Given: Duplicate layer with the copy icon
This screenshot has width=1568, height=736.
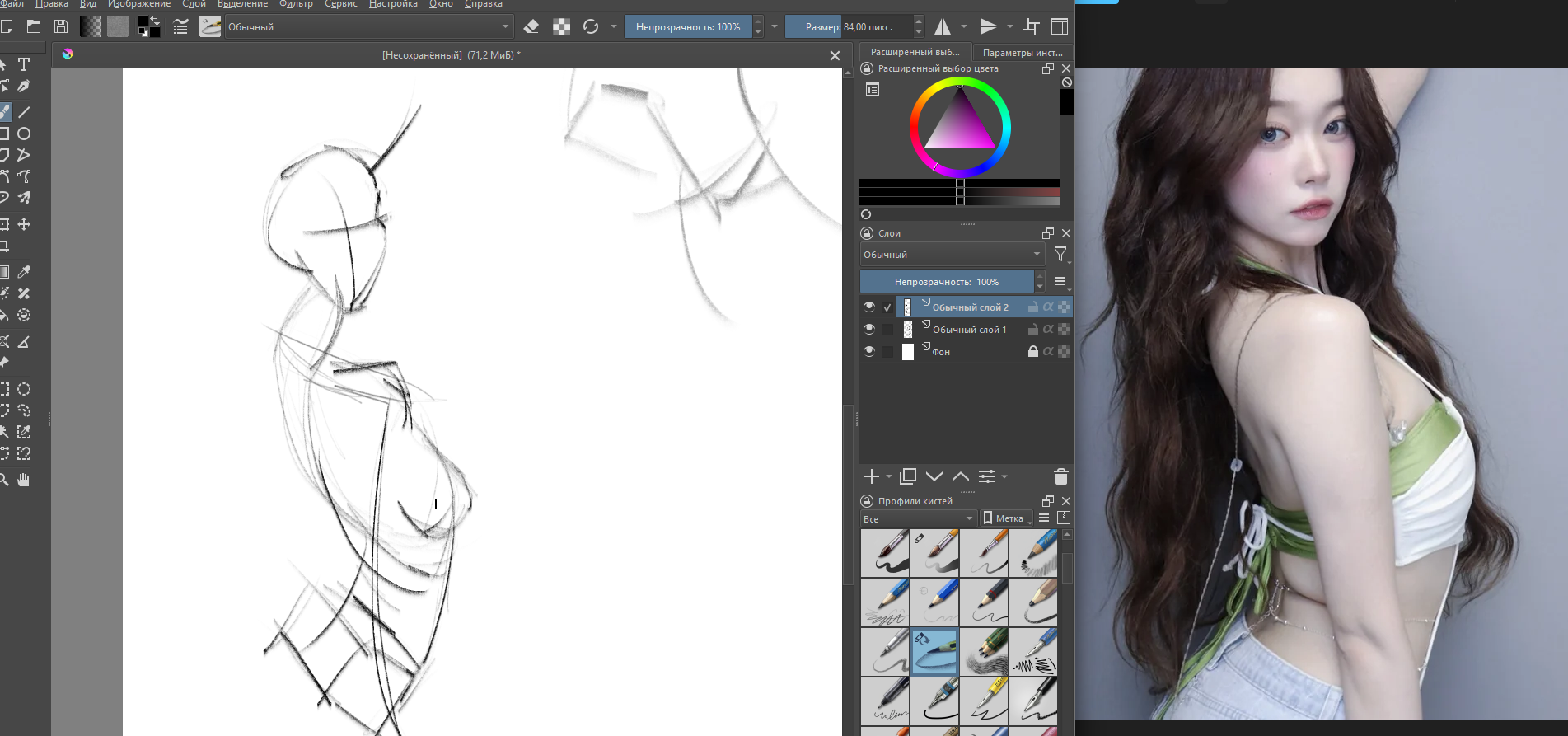Looking at the screenshot, I should 908,476.
